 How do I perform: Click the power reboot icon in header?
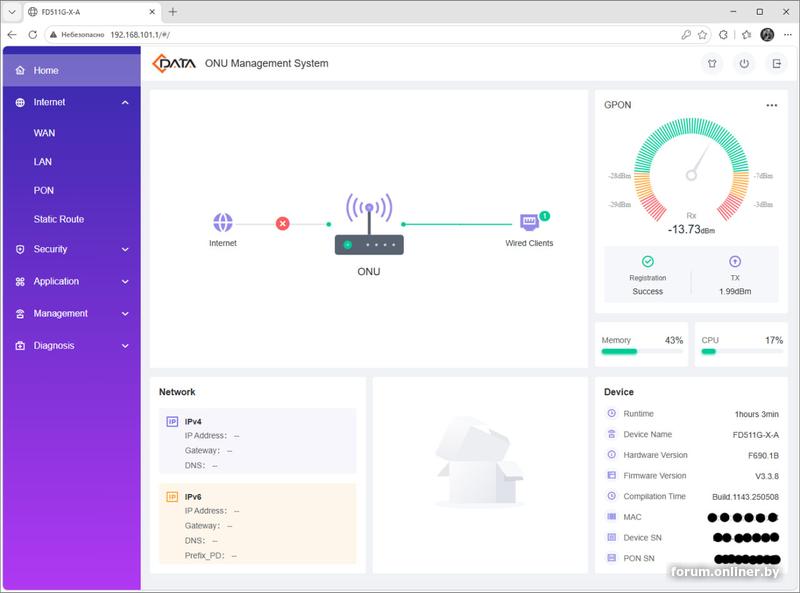click(x=744, y=64)
